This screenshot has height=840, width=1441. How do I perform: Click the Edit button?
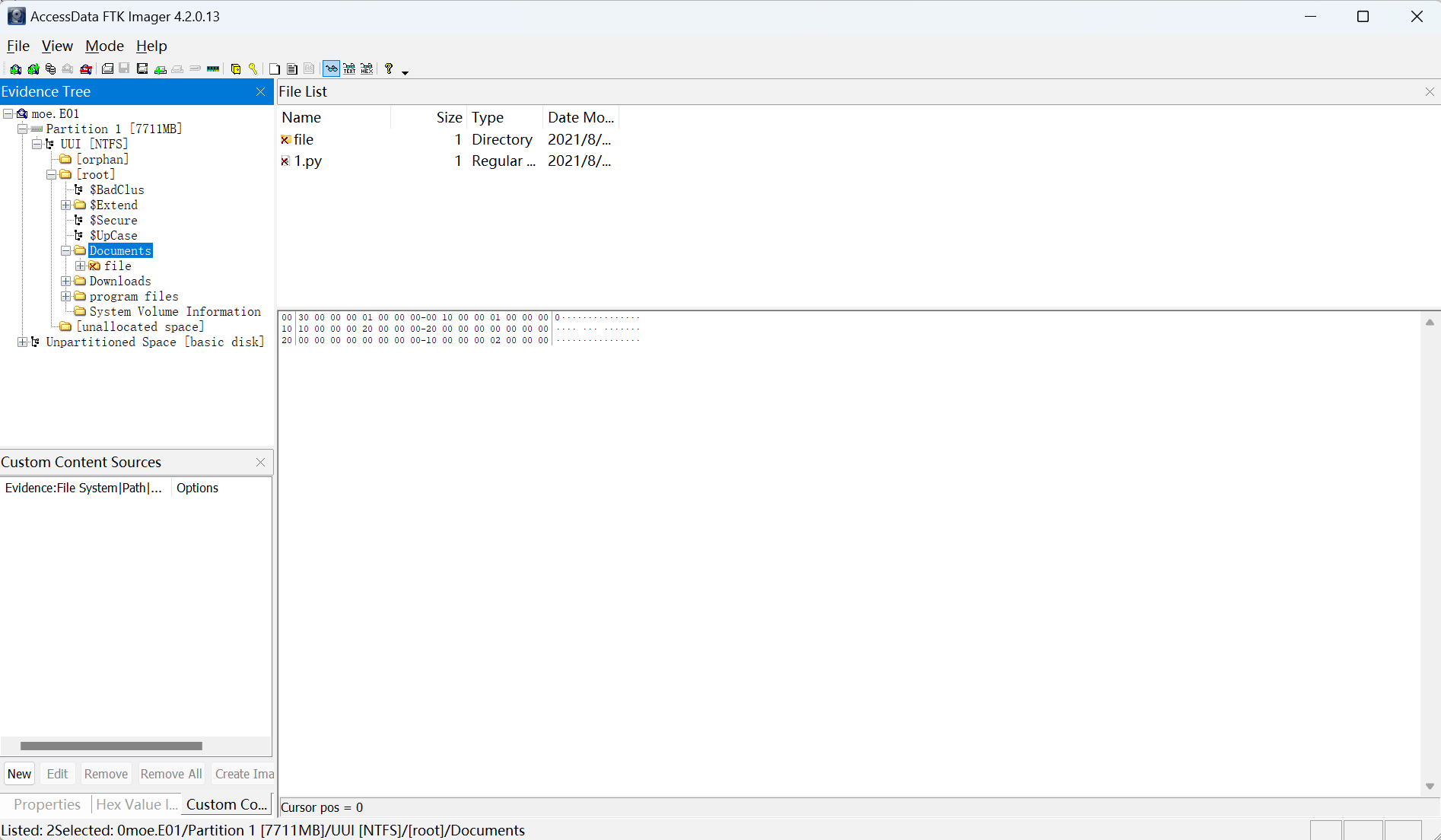tap(57, 774)
